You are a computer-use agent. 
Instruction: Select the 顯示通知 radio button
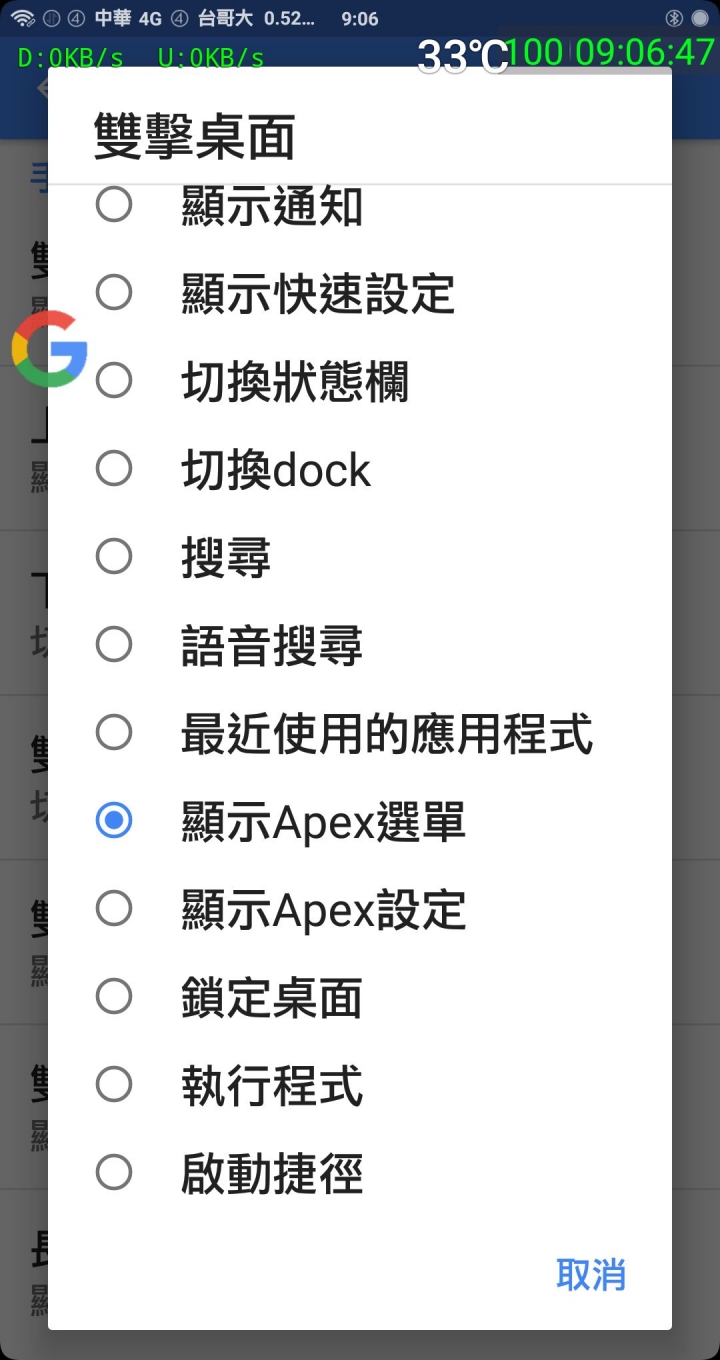point(114,205)
